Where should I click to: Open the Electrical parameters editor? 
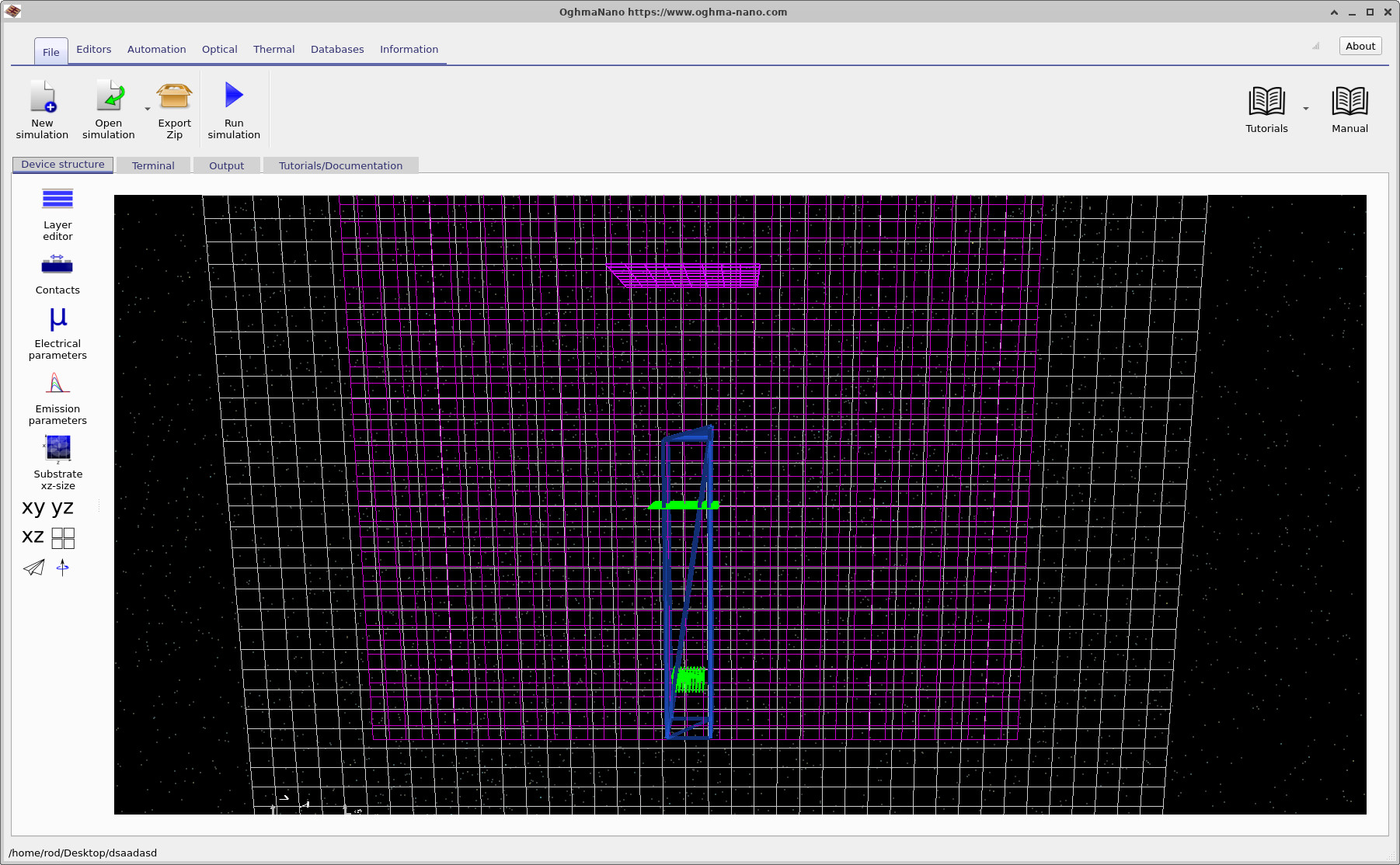(x=57, y=318)
